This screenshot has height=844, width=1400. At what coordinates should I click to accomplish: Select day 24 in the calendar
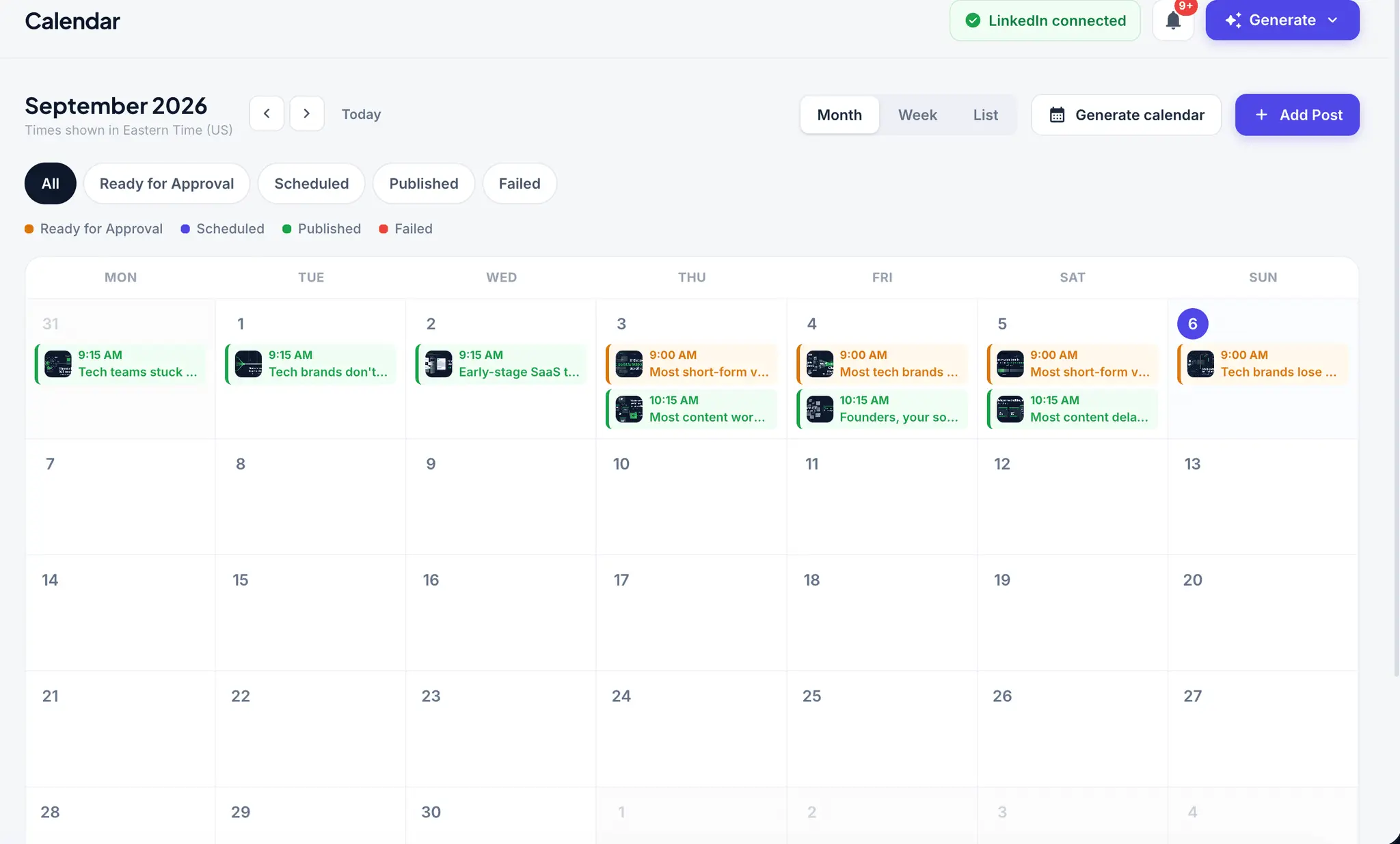[621, 696]
